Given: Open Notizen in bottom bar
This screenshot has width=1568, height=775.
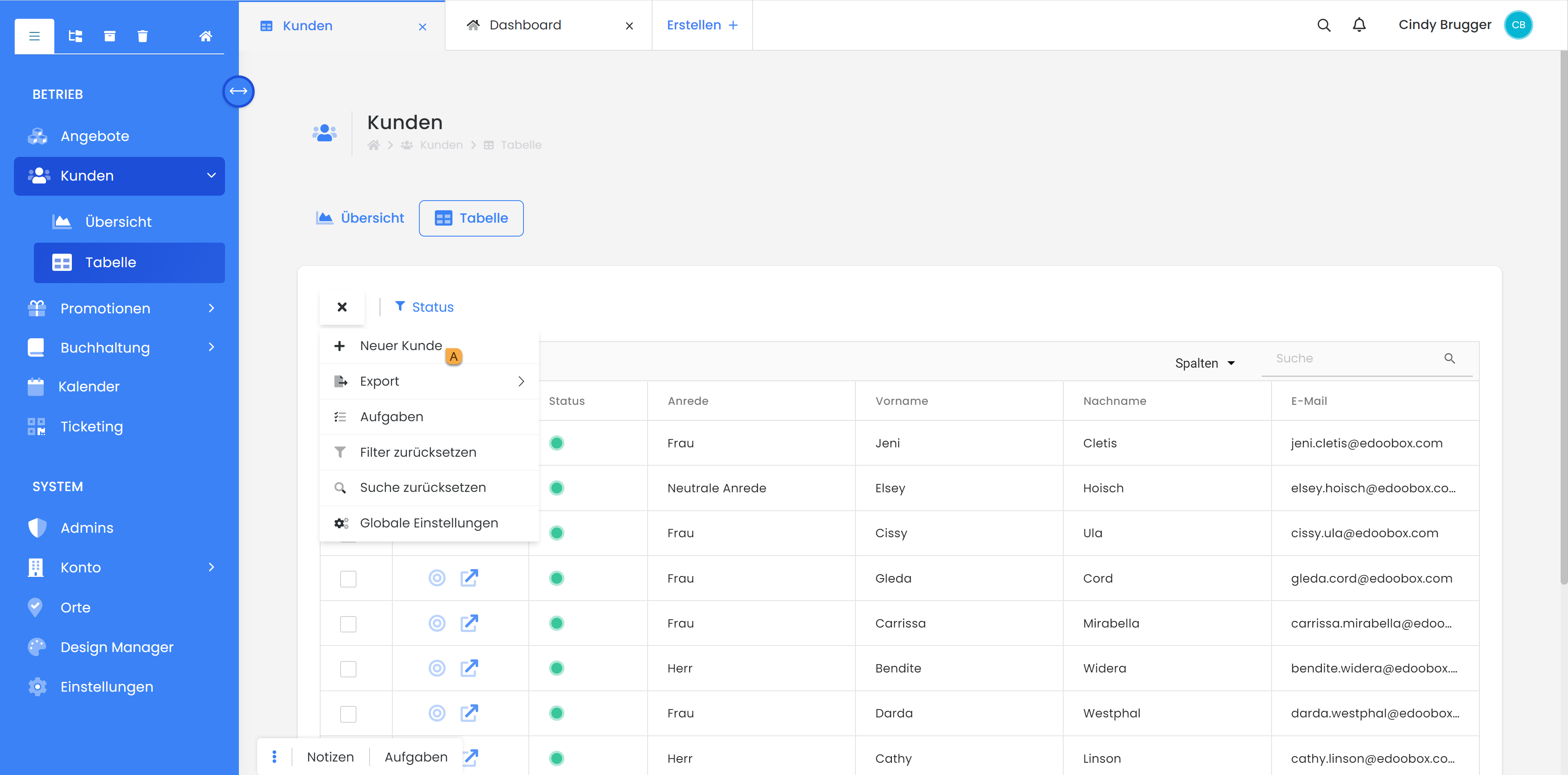Looking at the screenshot, I should click(x=330, y=757).
